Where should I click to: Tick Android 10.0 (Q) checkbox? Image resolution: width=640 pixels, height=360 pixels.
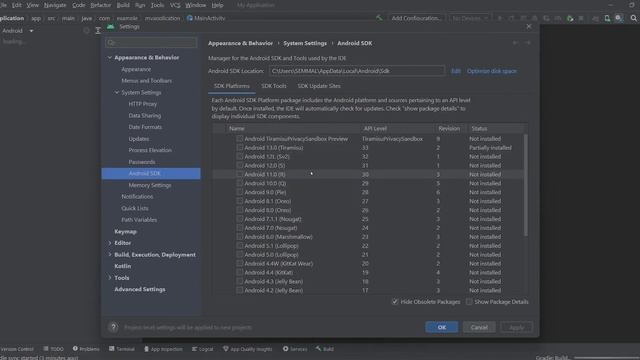pos(240,183)
